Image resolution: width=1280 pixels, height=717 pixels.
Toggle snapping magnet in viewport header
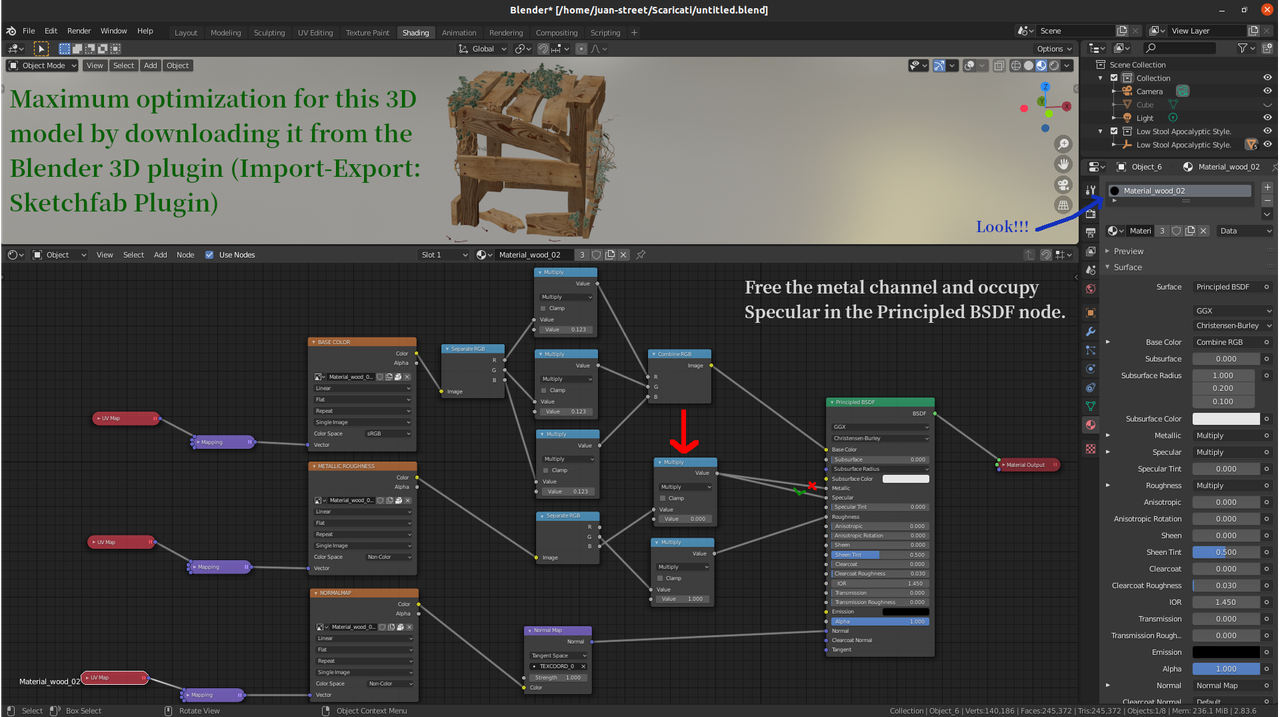[x=542, y=48]
